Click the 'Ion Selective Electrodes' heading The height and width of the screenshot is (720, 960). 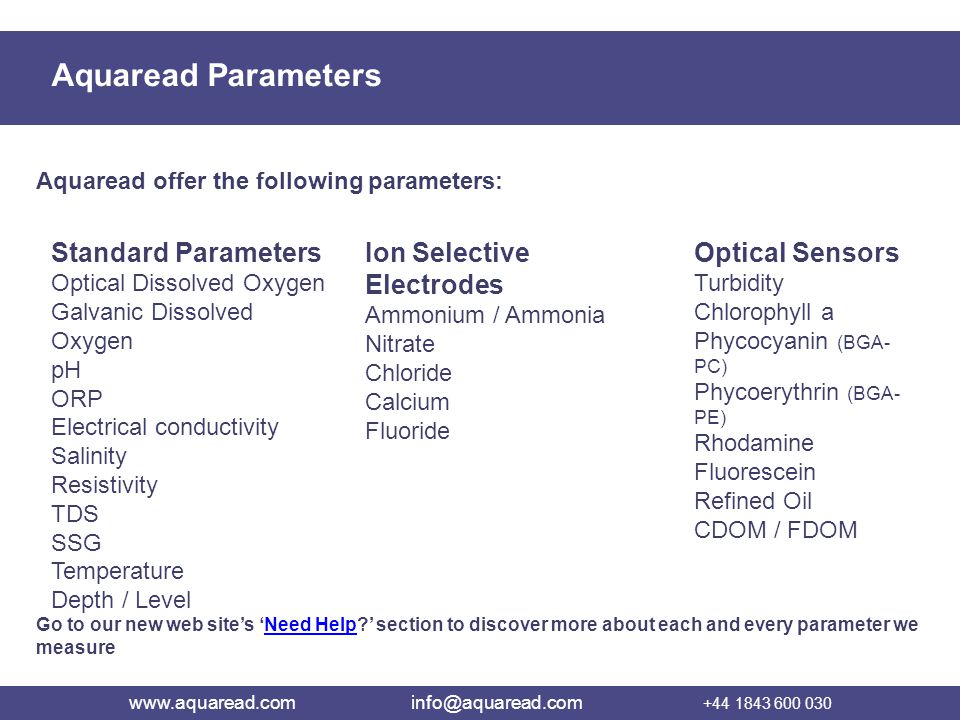[447, 268]
